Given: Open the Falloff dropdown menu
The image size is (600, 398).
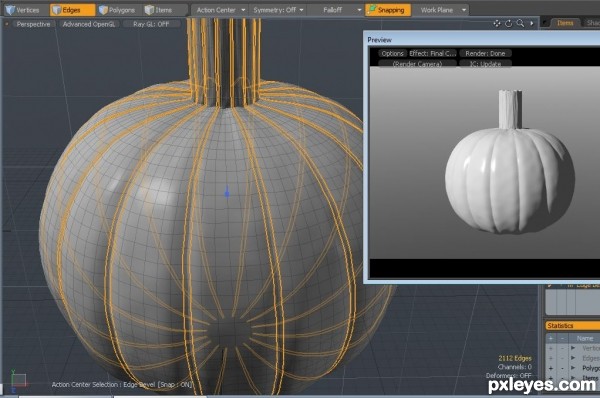Looking at the screenshot, I should (336, 10).
